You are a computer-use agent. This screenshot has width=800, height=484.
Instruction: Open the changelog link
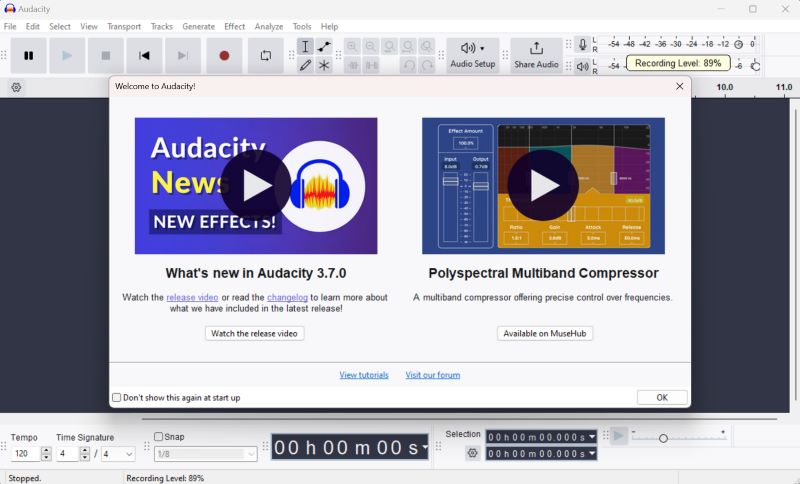coord(287,297)
